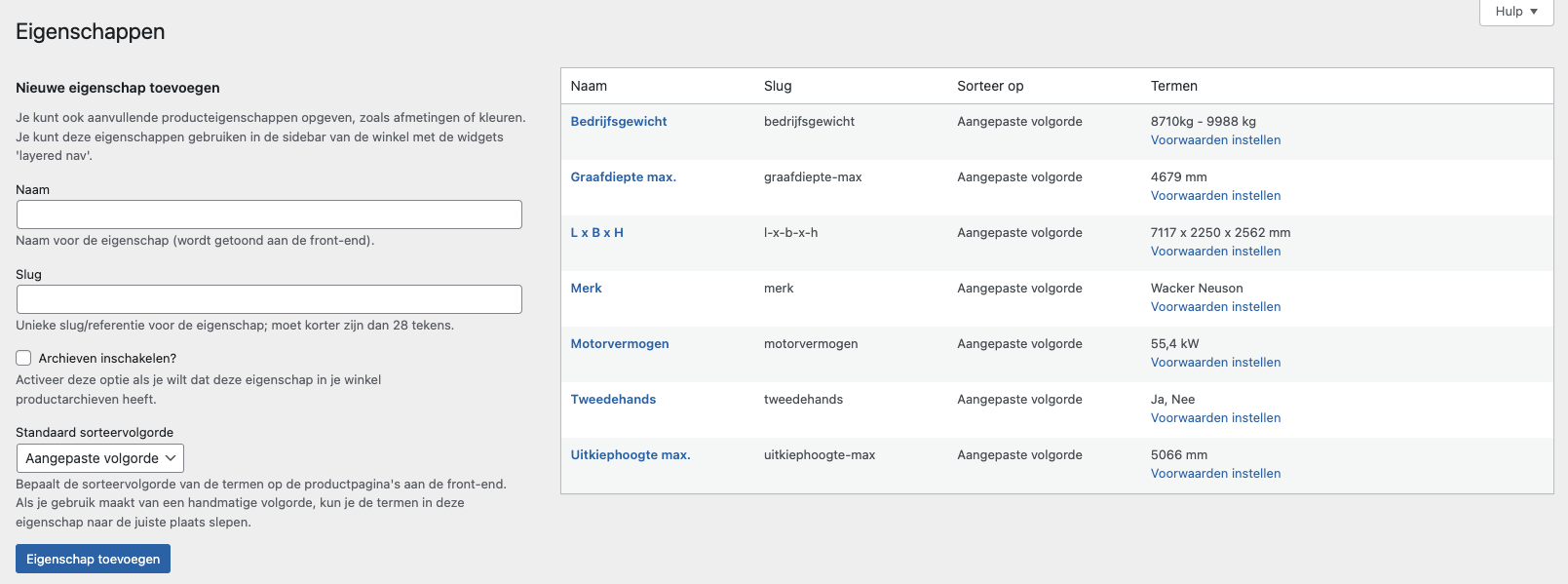Click the Naam input field
Screen dimensions: 1568x584
point(269,214)
